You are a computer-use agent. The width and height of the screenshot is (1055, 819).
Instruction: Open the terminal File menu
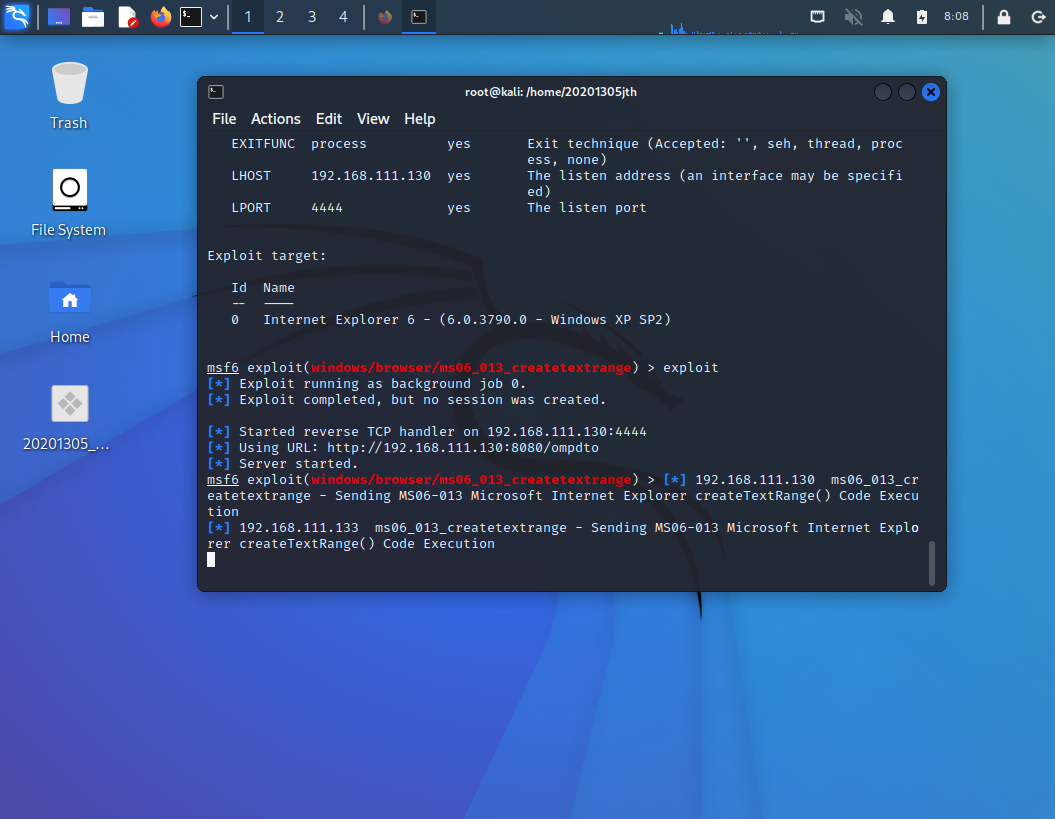point(224,119)
